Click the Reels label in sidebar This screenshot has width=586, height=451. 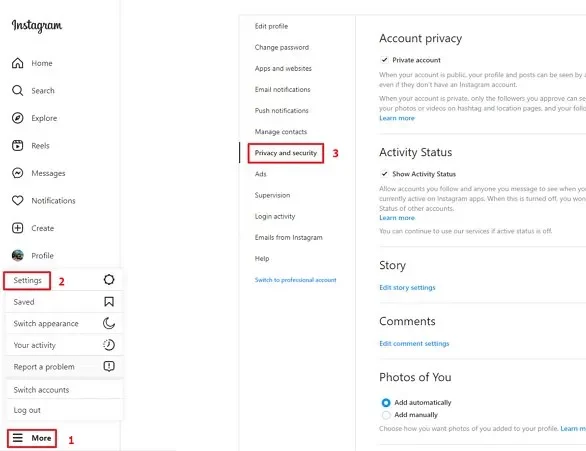click(40, 146)
